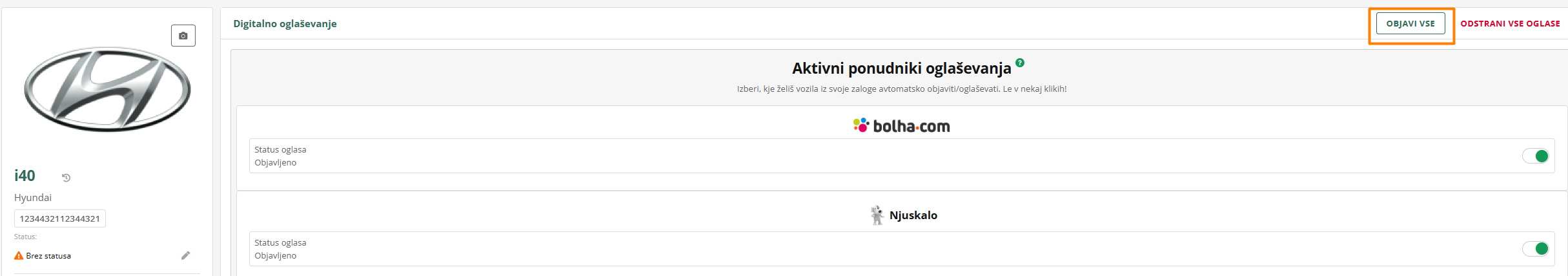Click the VIN field 1234432112344321
Viewport: 1568px width, 276px height.
click(60, 218)
